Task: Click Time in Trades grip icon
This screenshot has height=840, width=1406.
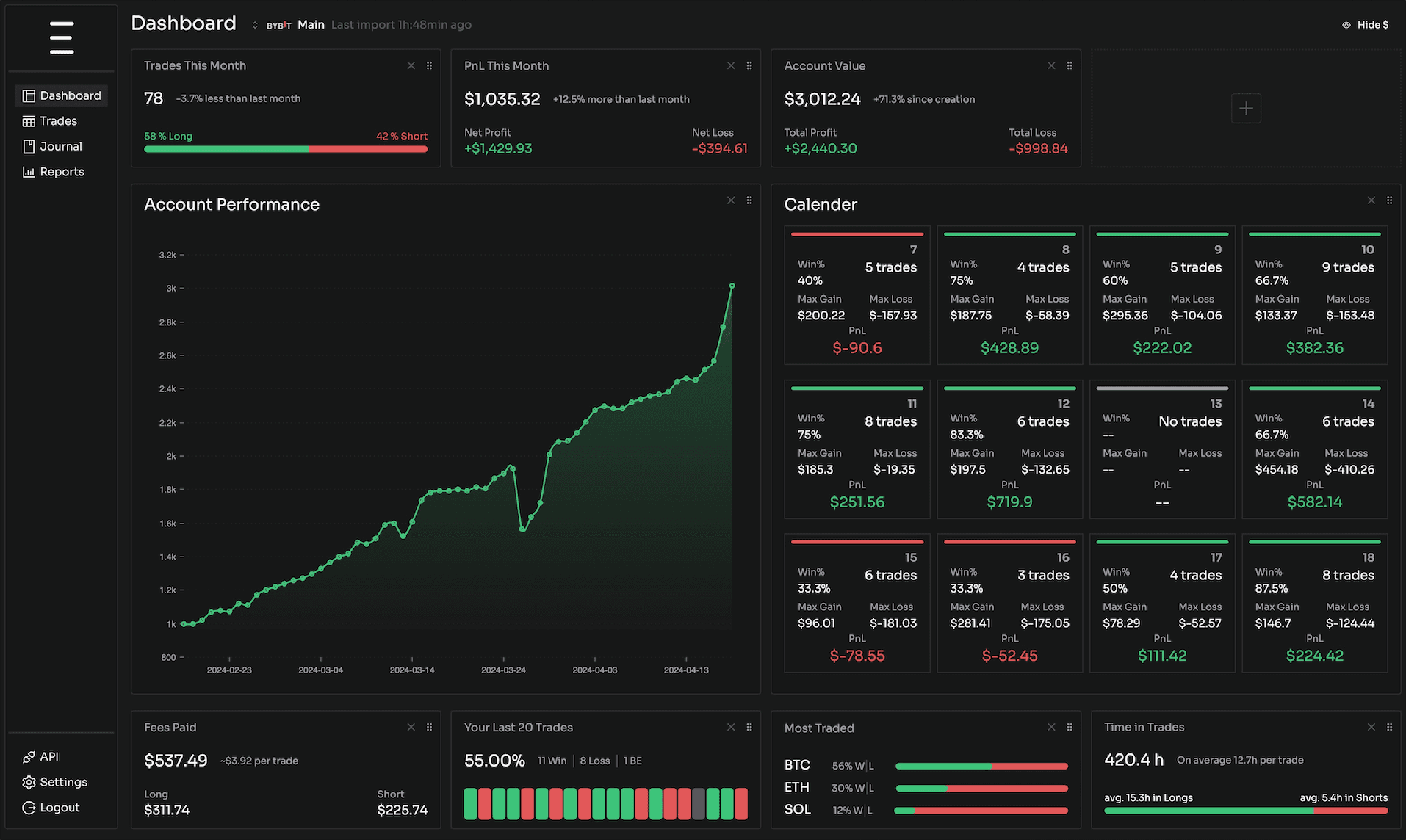Action: tap(1389, 727)
